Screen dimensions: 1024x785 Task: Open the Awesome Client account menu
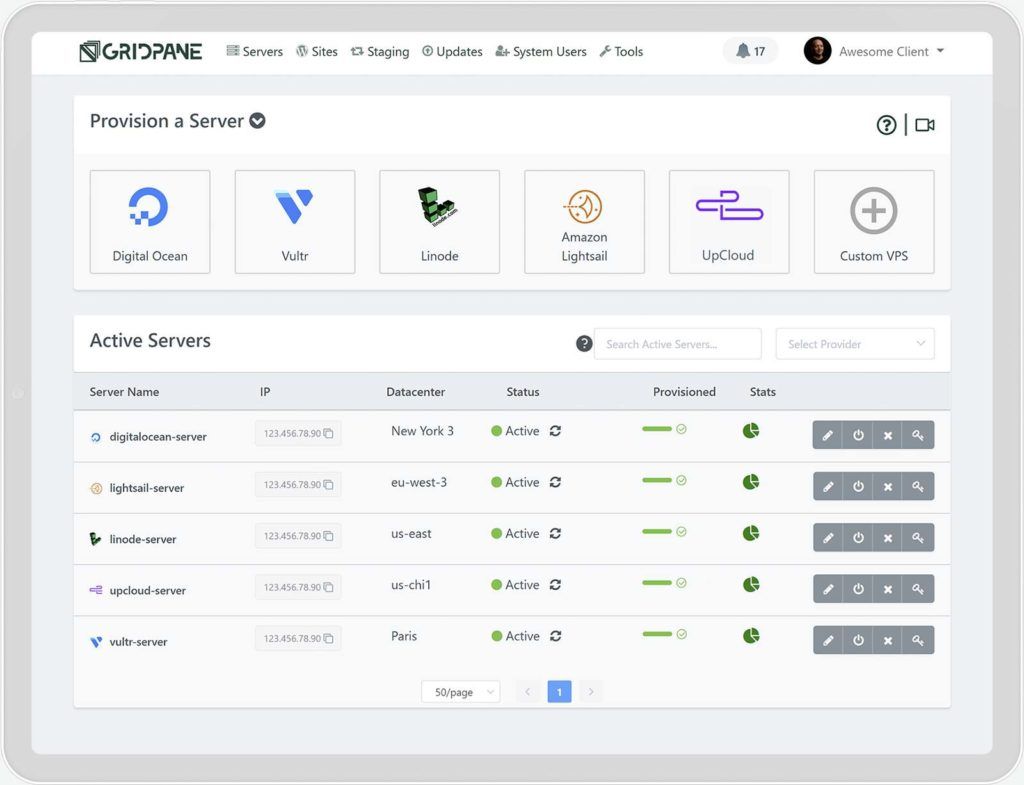click(875, 51)
